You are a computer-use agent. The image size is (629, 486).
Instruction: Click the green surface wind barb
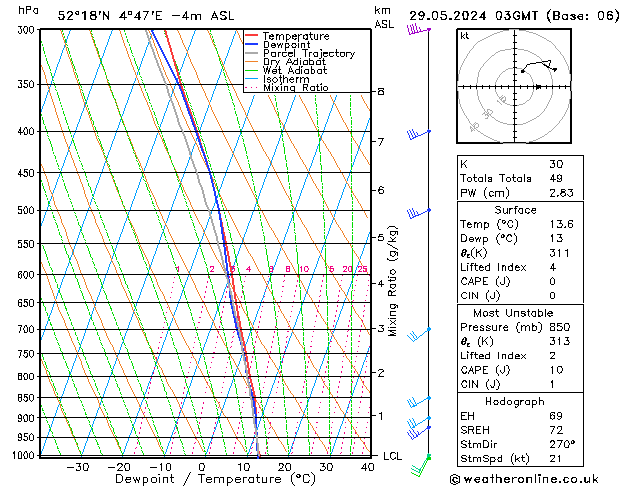click(x=420, y=465)
